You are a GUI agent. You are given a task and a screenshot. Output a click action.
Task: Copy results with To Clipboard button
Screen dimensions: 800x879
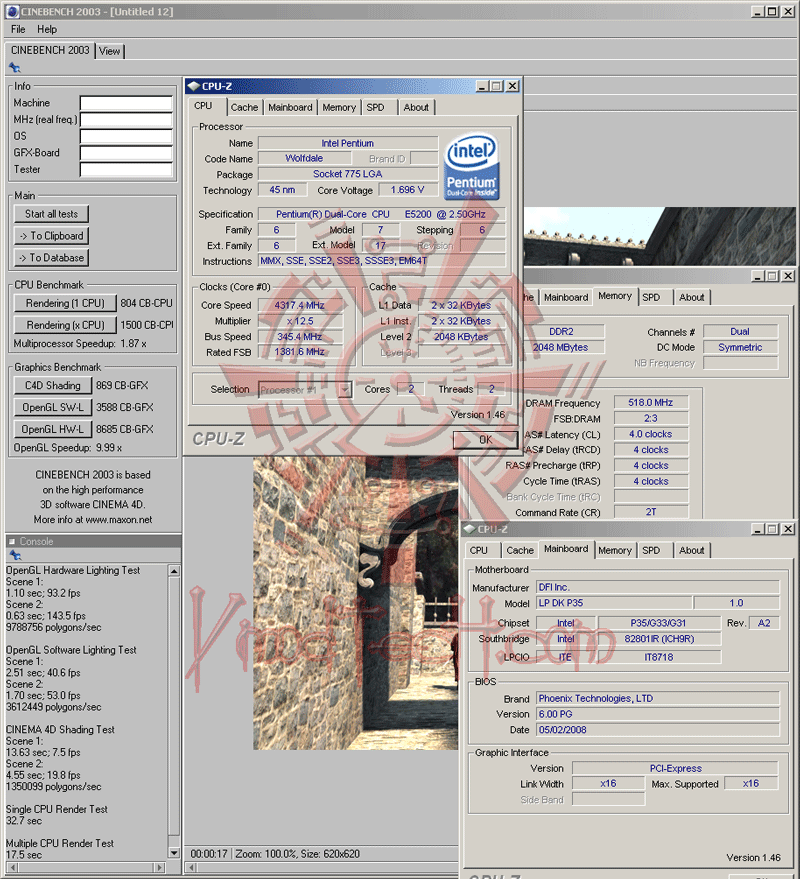[x=51, y=235]
